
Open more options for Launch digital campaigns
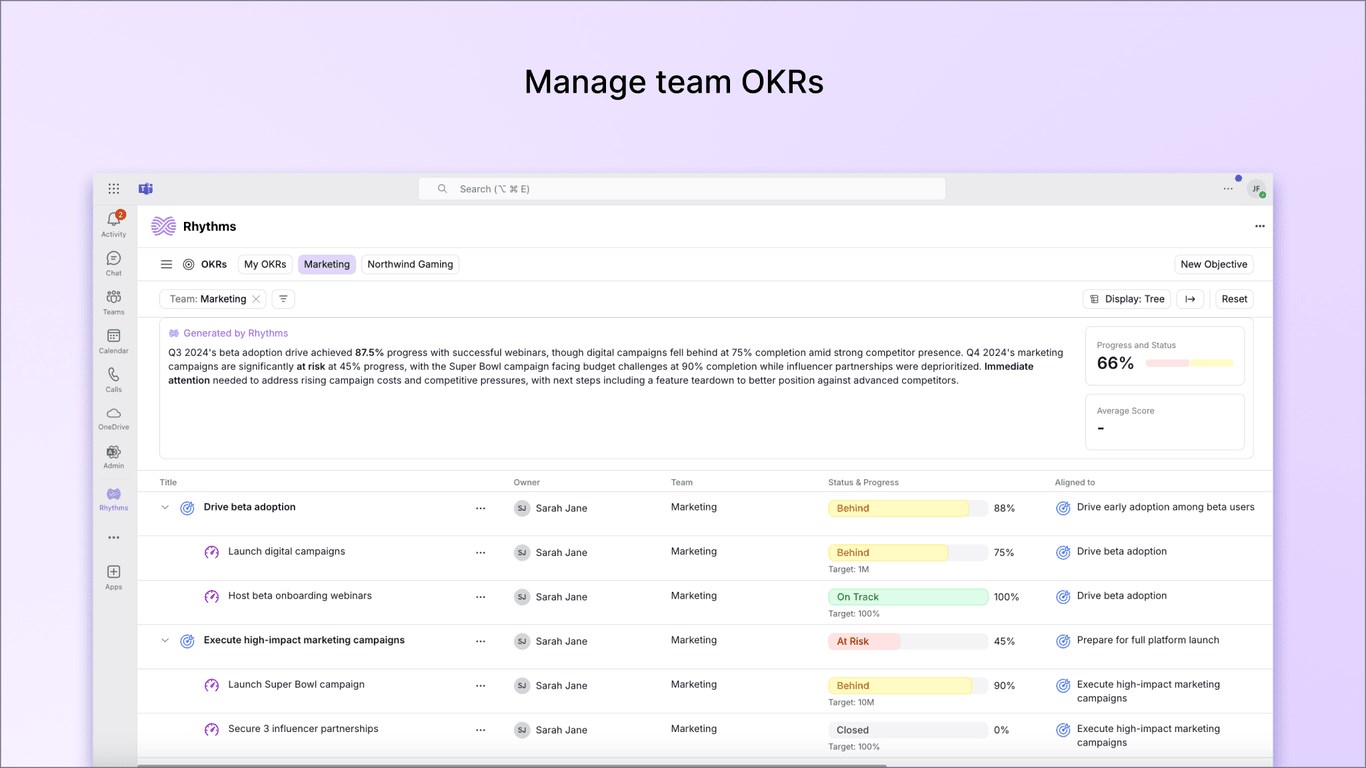[x=480, y=553]
